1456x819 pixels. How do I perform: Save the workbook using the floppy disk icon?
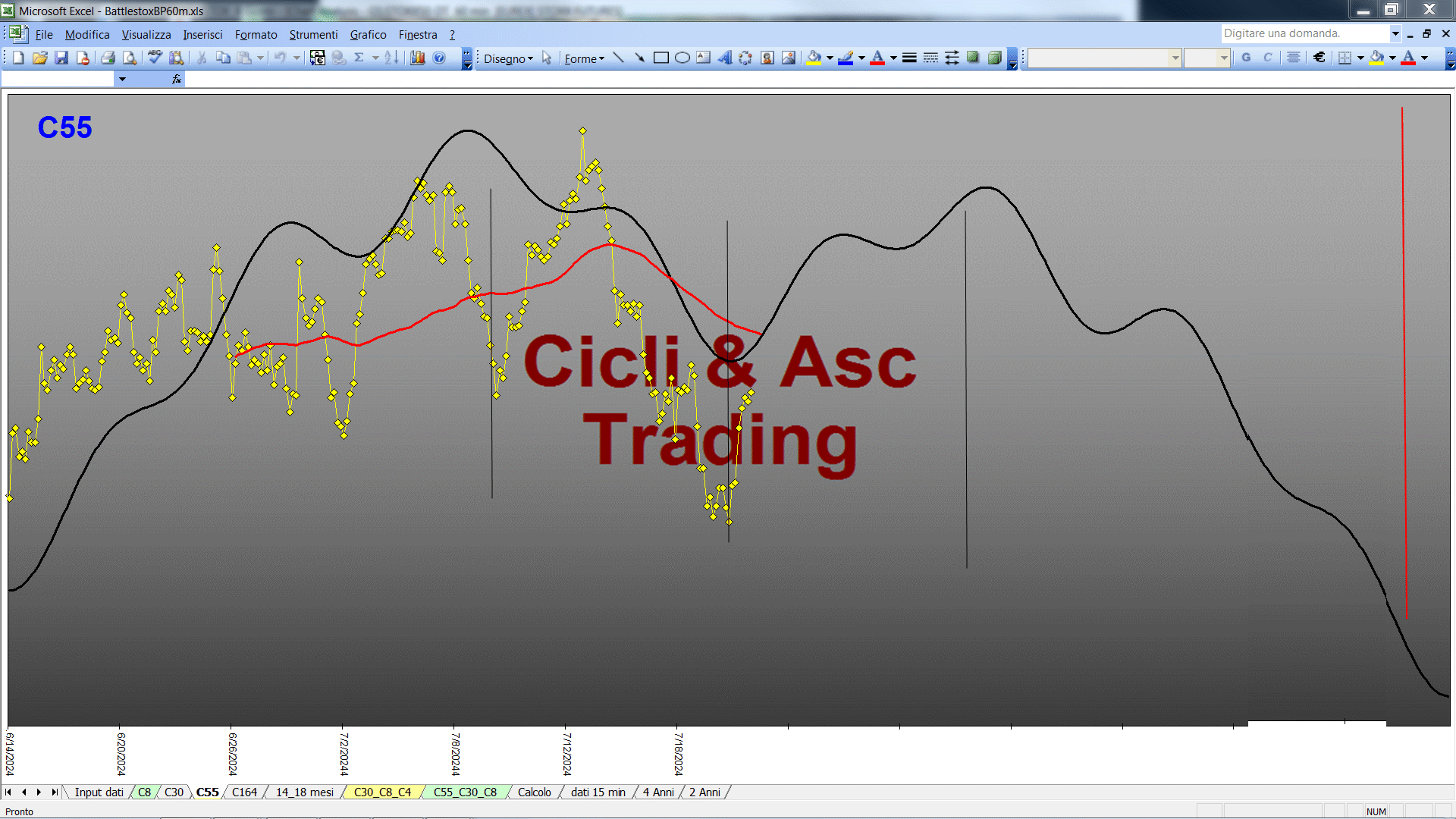point(61,58)
